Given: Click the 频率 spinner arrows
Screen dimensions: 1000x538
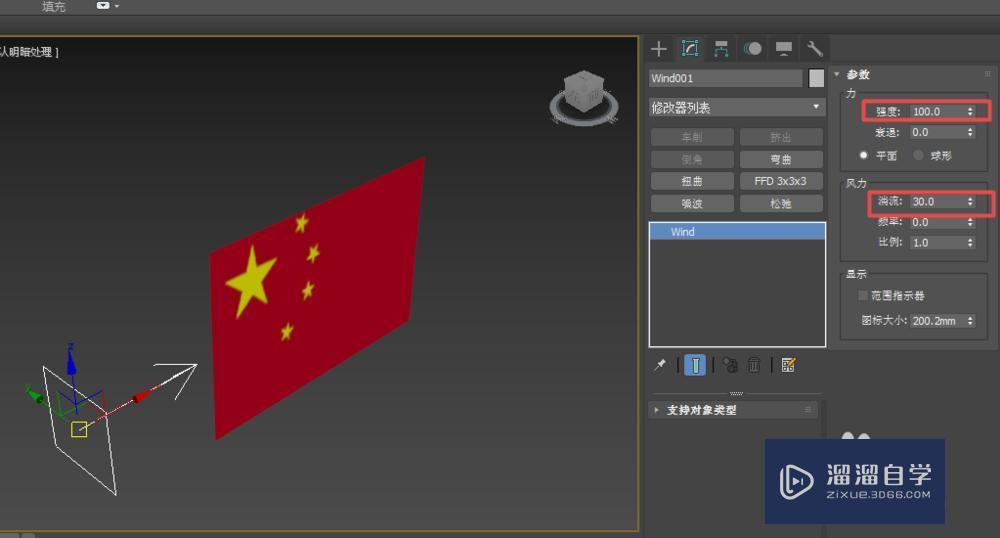Looking at the screenshot, I should 970,222.
